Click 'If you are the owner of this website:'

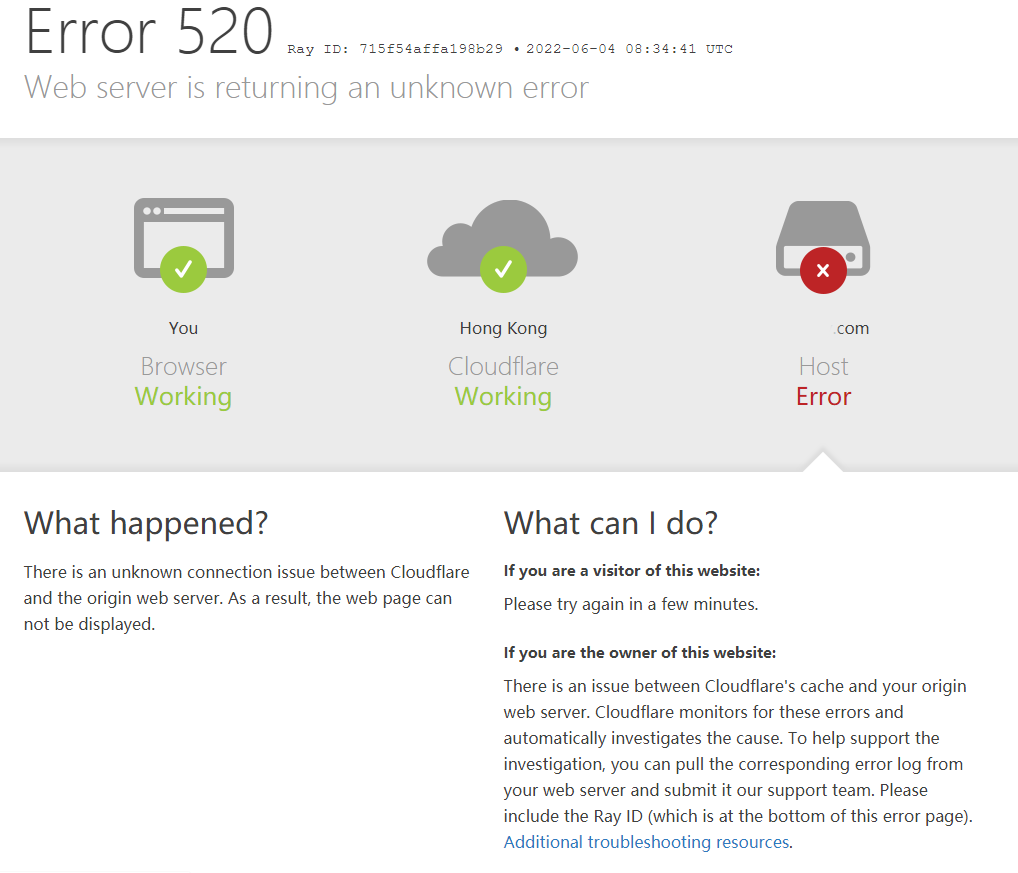639,652
